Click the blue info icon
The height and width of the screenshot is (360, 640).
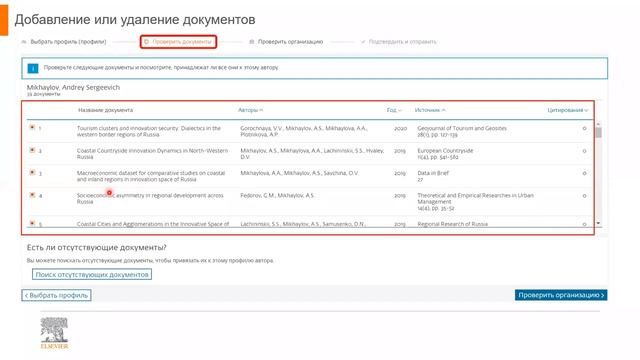33,68
